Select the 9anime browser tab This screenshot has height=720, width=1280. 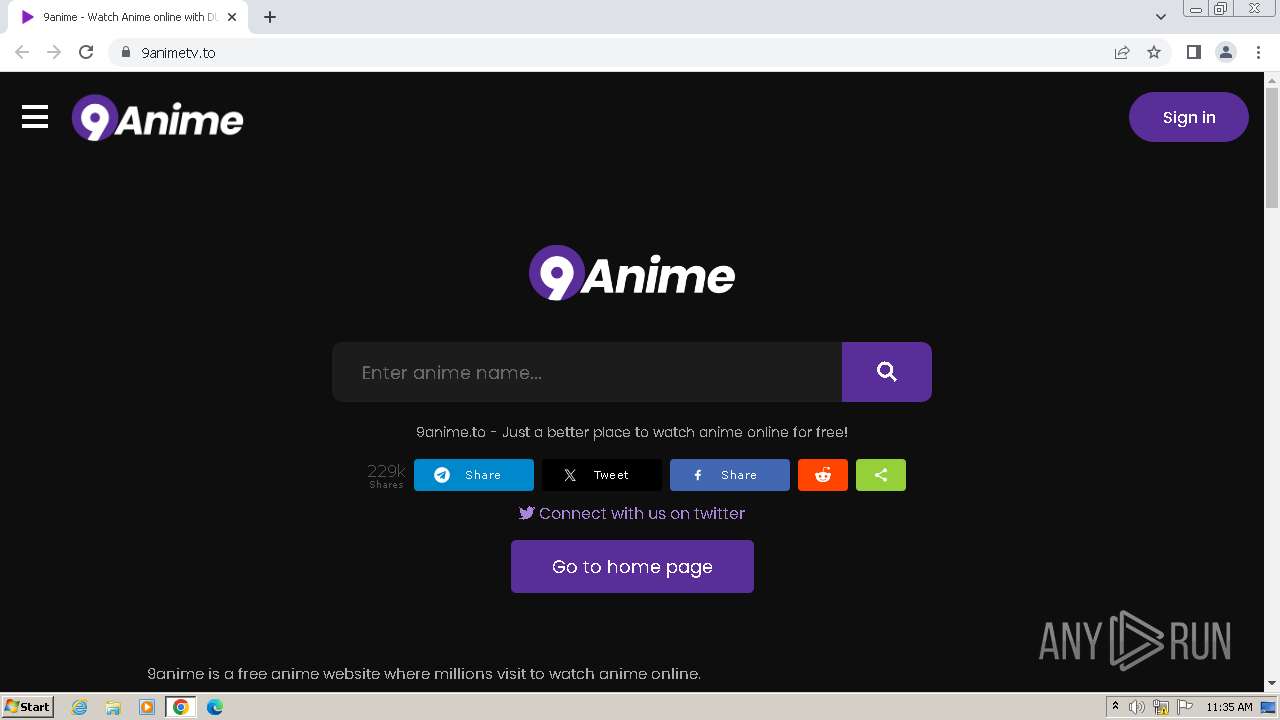128,17
